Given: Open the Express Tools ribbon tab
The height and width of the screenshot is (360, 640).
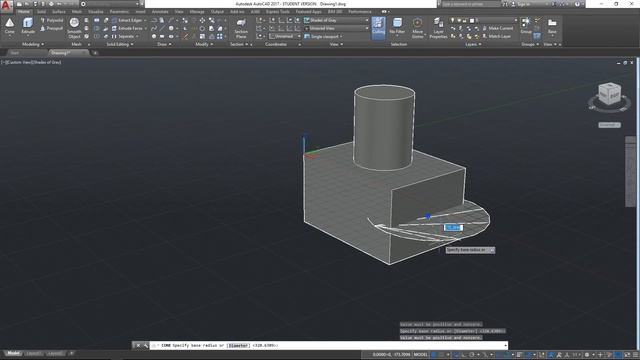Looking at the screenshot, I should (x=278, y=12).
